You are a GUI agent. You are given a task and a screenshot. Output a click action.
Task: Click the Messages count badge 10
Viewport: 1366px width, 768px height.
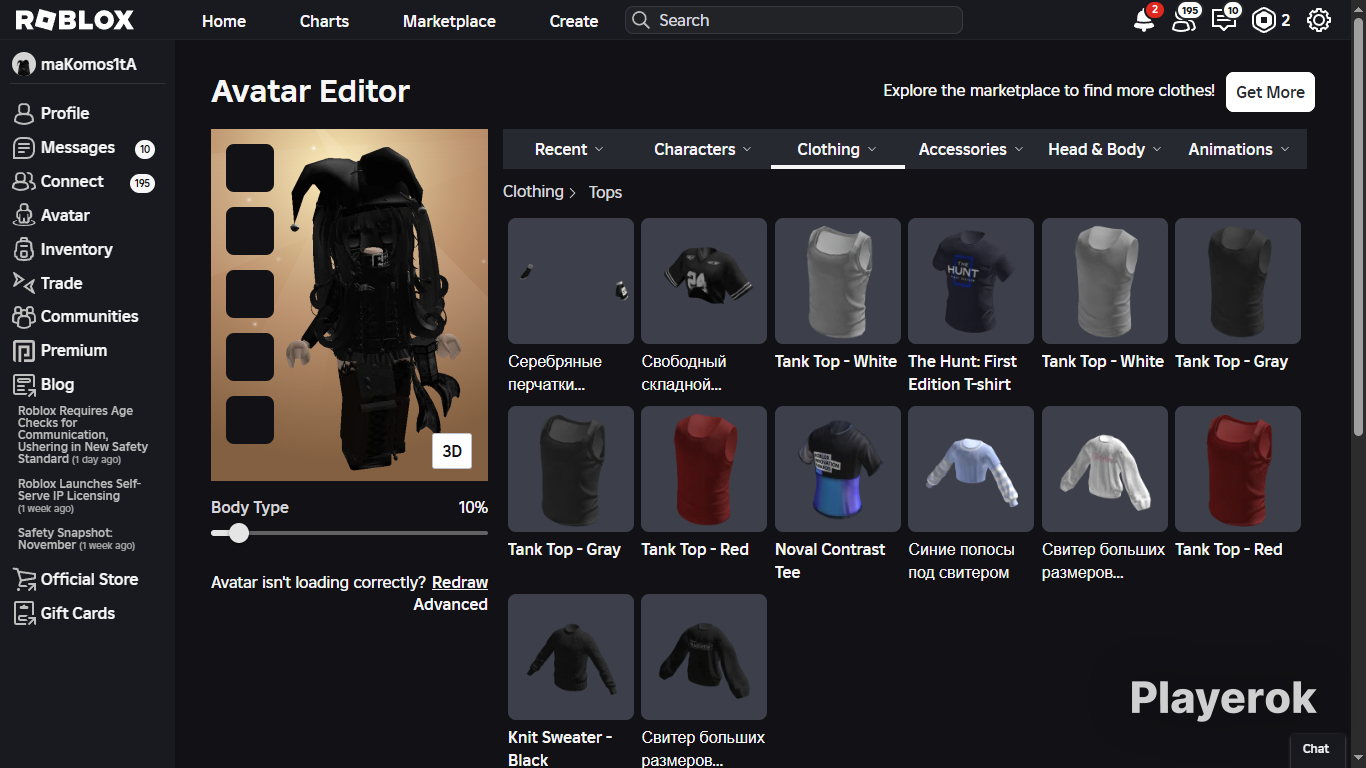tap(145, 149)
